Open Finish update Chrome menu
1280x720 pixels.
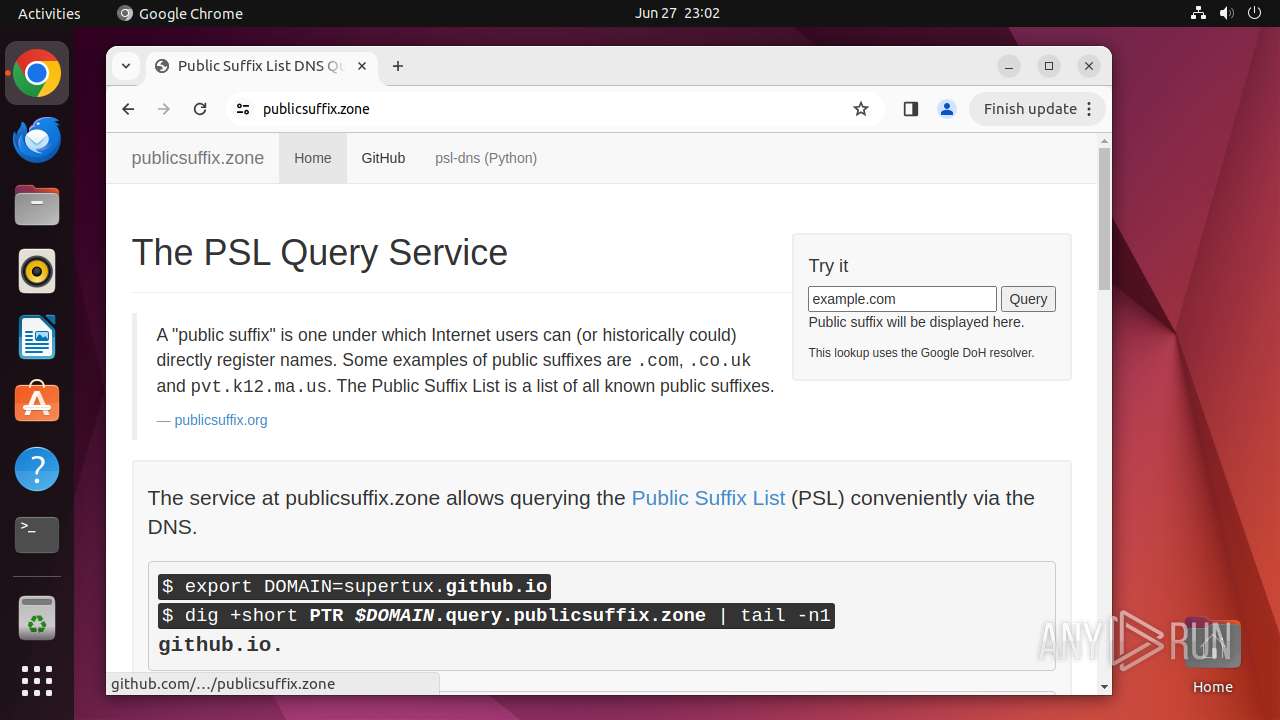[1037, 109]
